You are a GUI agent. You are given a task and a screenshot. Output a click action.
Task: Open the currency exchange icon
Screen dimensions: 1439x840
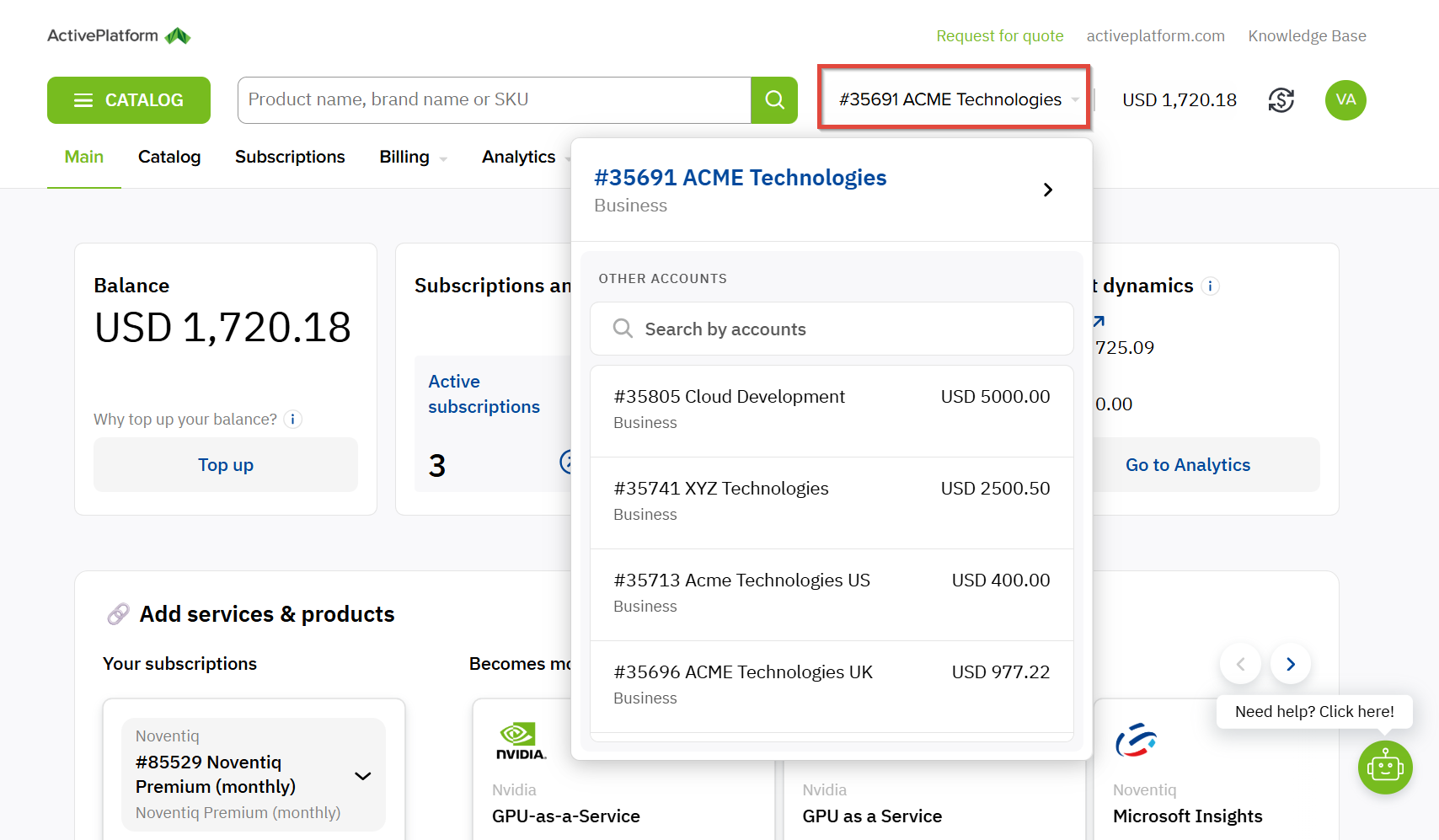pyautogui.click(x=1281, y=100)
